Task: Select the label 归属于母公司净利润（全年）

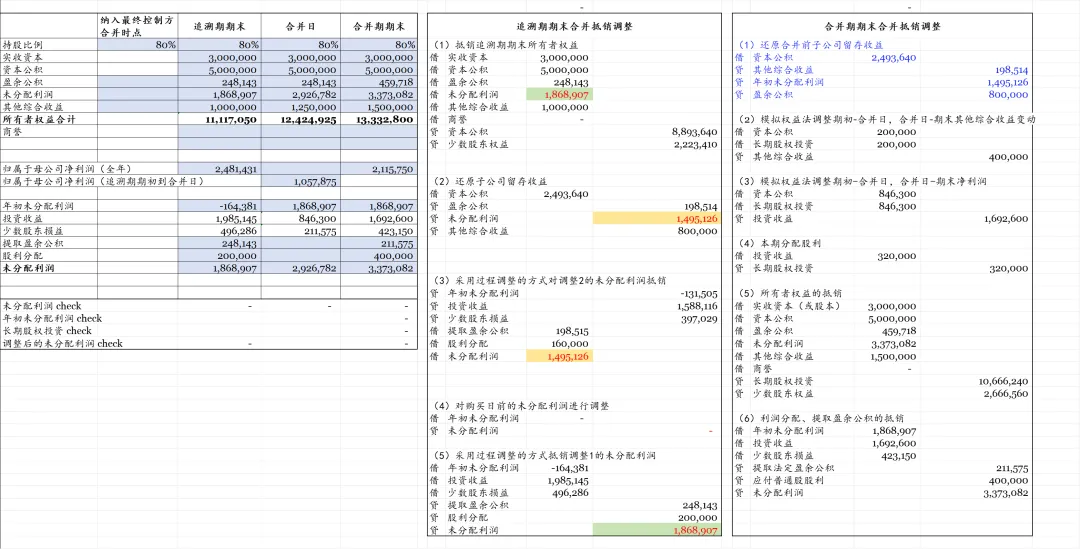Action: [67, 169]
